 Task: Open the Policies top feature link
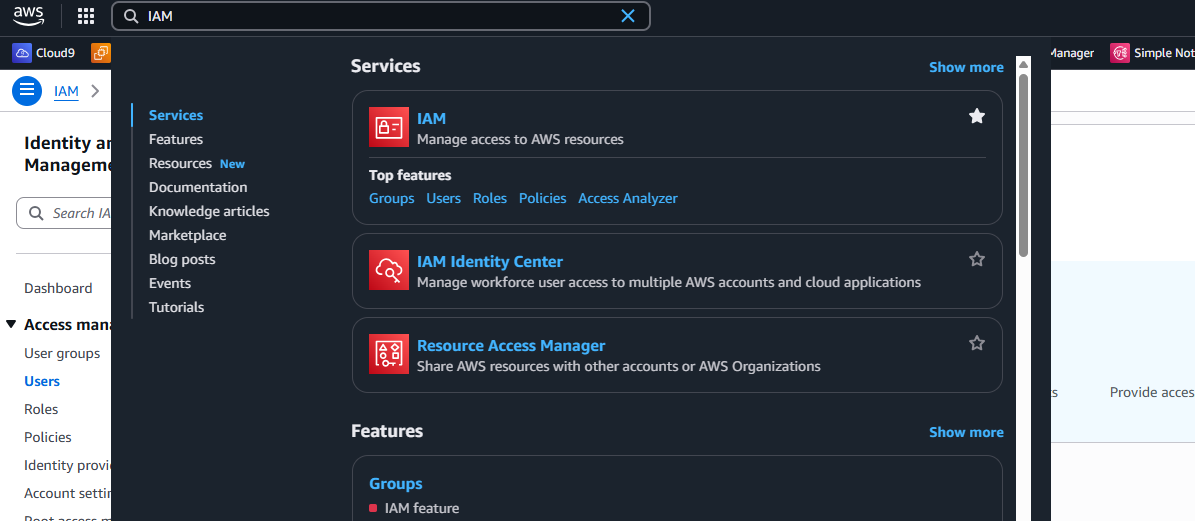pyautogui.click(x=542, y=198)
